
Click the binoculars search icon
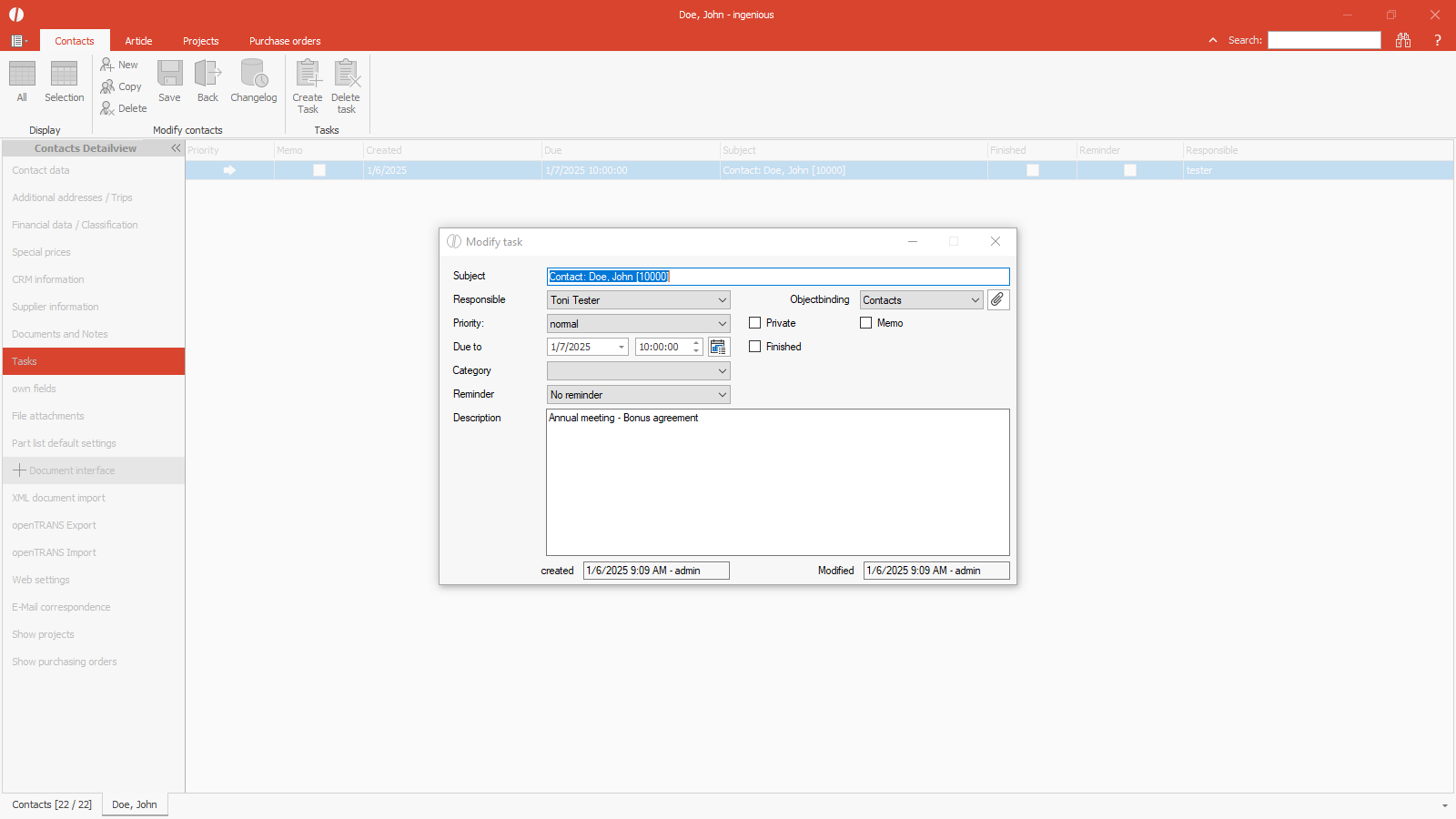[1403, 40]
